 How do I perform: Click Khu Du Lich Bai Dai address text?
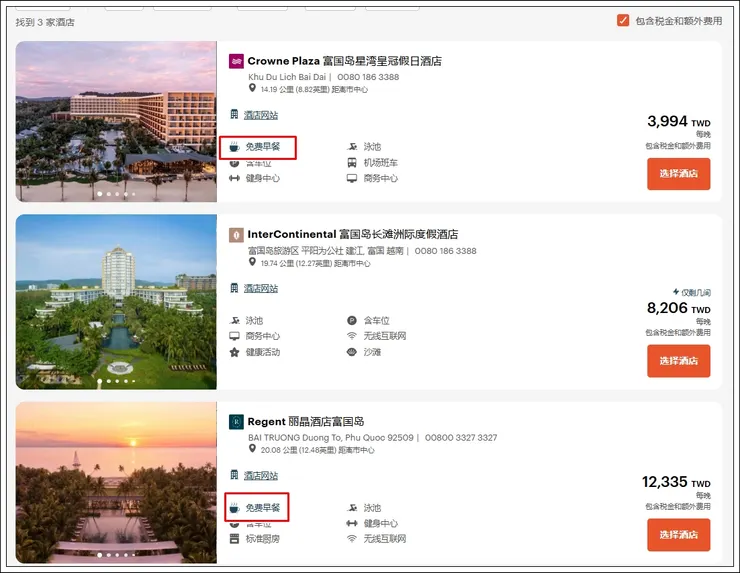pyautogui.click(x=287, y=77)
